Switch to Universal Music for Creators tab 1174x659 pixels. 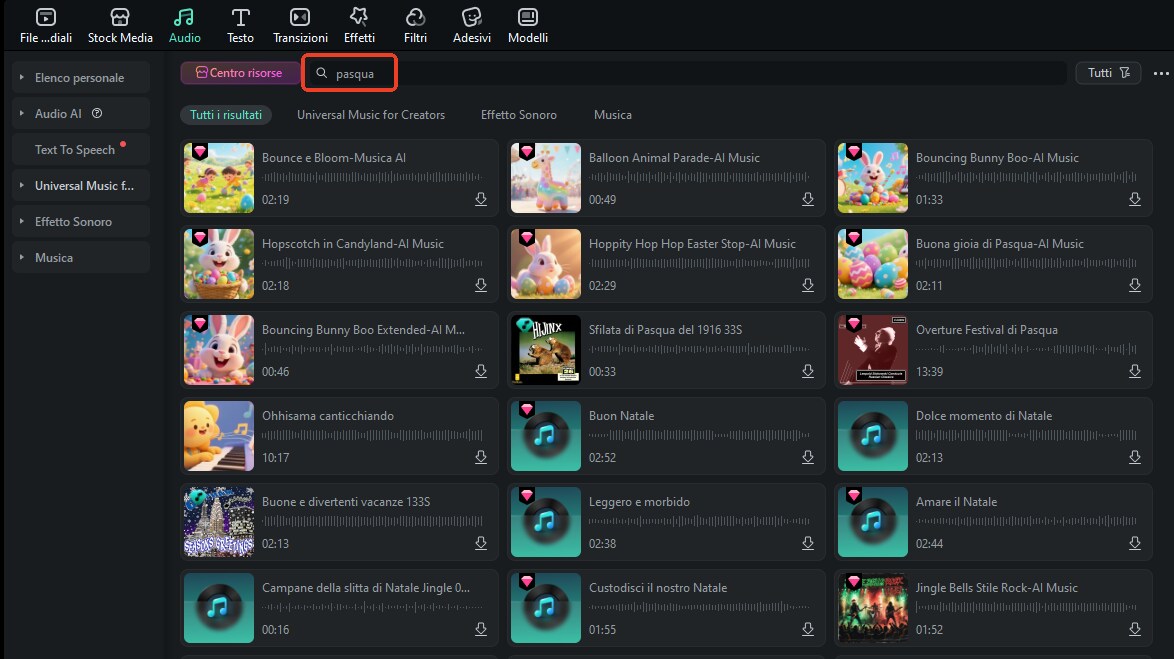370,115
